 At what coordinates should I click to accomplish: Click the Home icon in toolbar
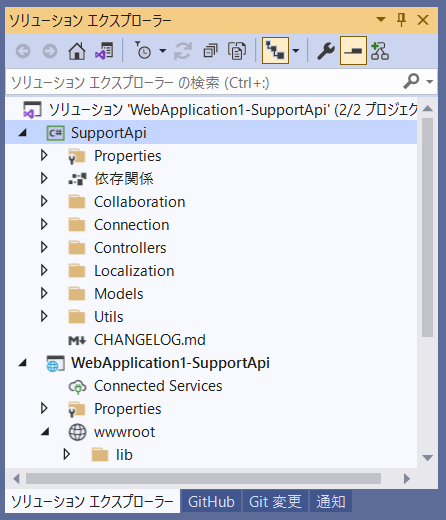tap(77, 51)
